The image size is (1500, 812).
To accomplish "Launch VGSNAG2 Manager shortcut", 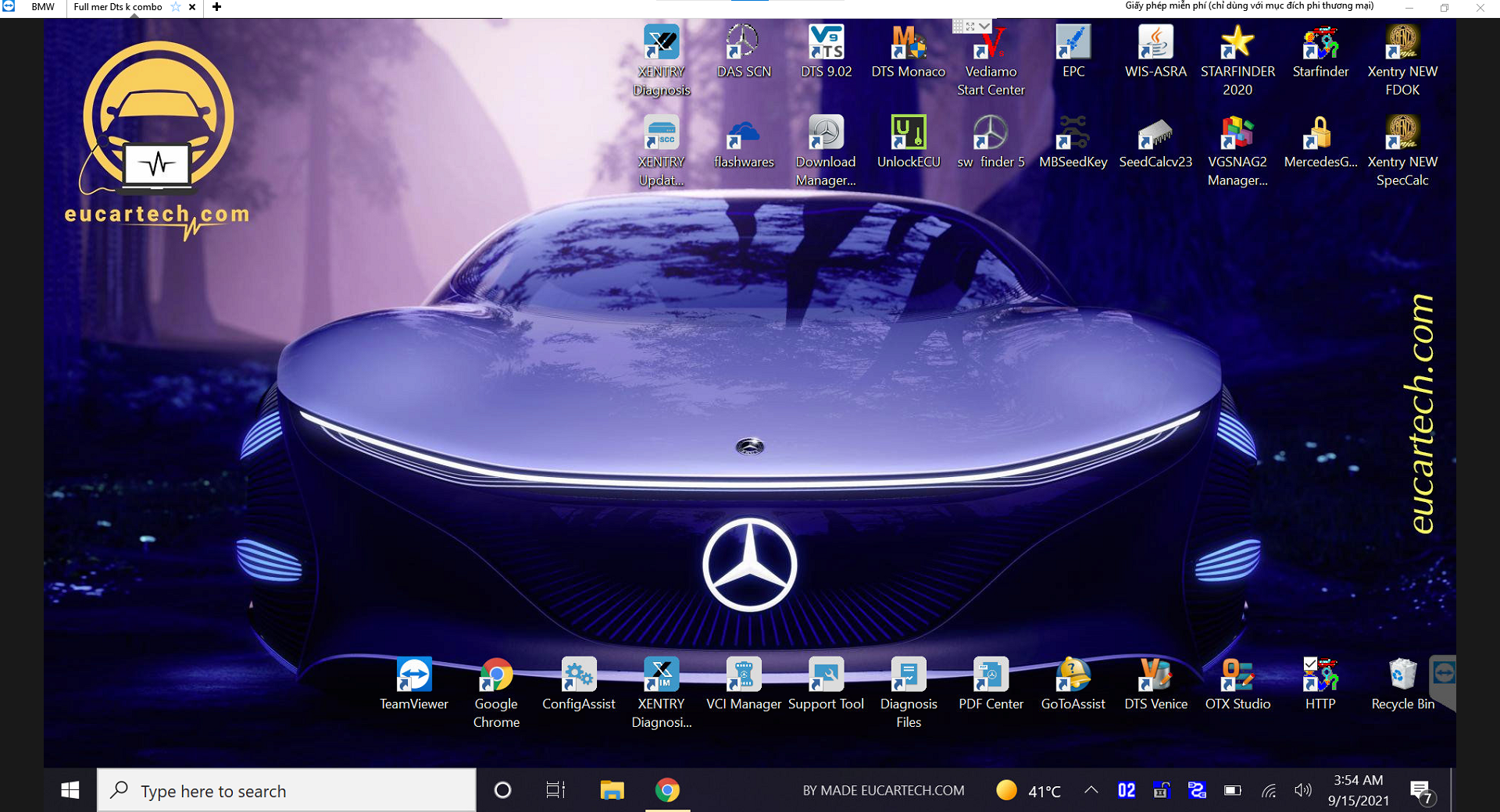I will pyautogui.click(x=1237, y=151).
